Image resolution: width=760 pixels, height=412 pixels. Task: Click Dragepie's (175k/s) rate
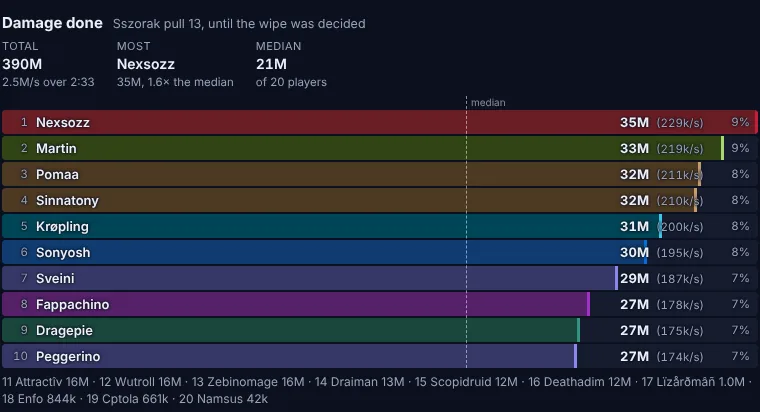coord(680,331)
